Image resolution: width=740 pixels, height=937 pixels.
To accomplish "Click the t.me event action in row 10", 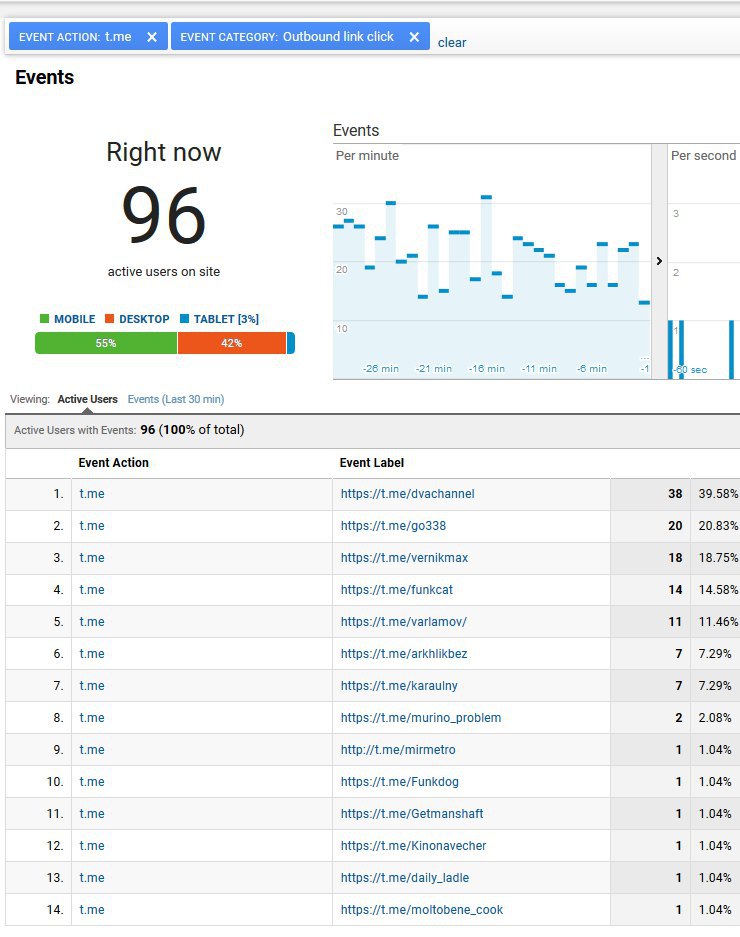I will (91, 782).
